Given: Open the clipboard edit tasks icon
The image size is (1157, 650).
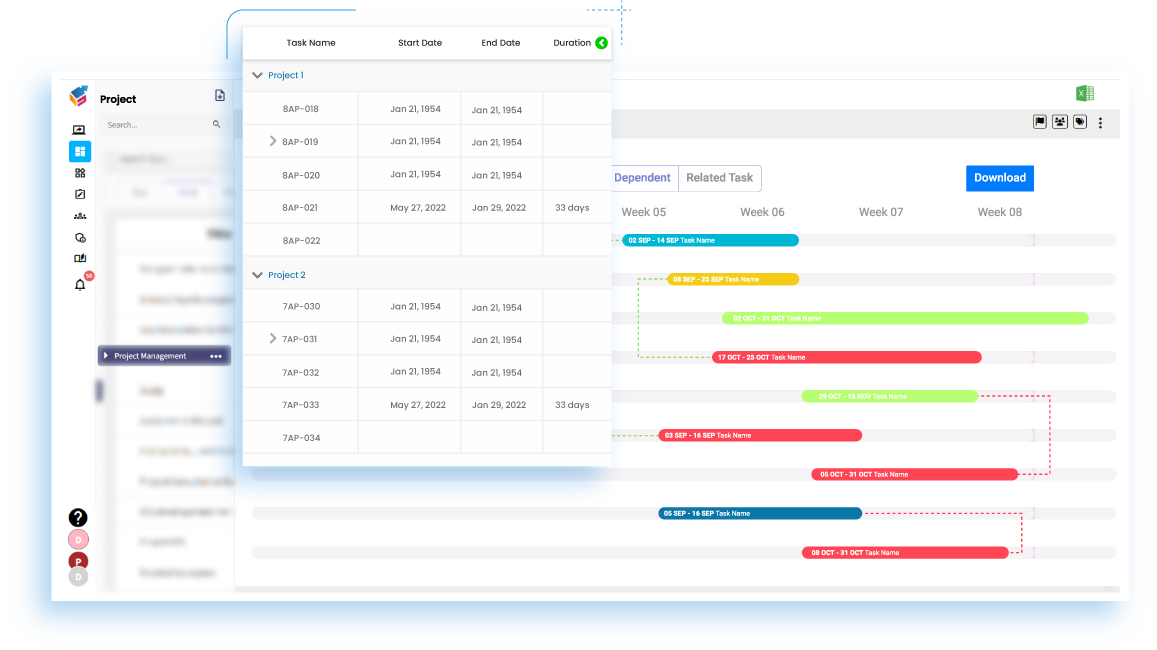Looking at the screenshot, I should click(x=80, y=194).
